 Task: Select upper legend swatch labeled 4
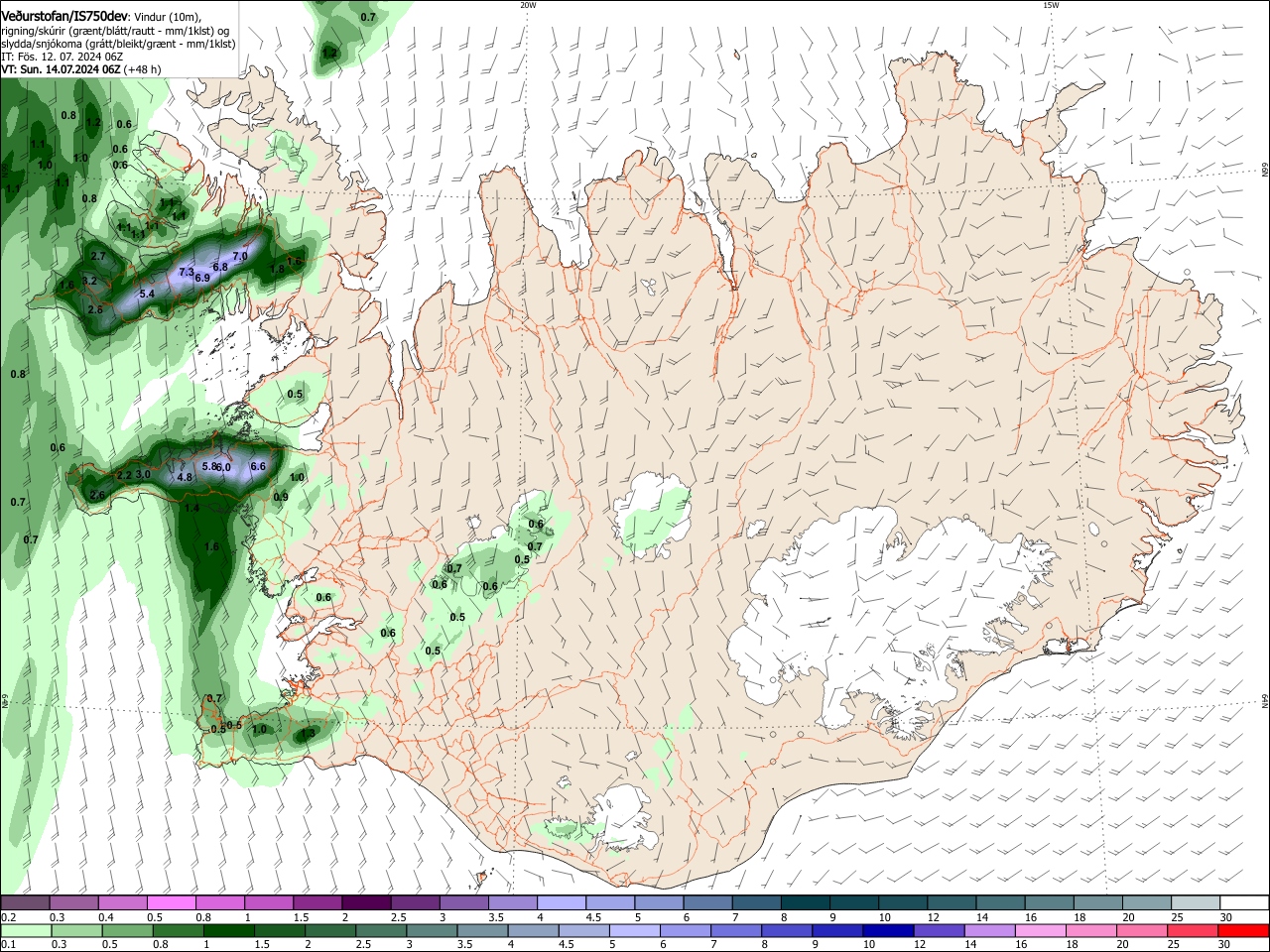click(x=562, y=903)
